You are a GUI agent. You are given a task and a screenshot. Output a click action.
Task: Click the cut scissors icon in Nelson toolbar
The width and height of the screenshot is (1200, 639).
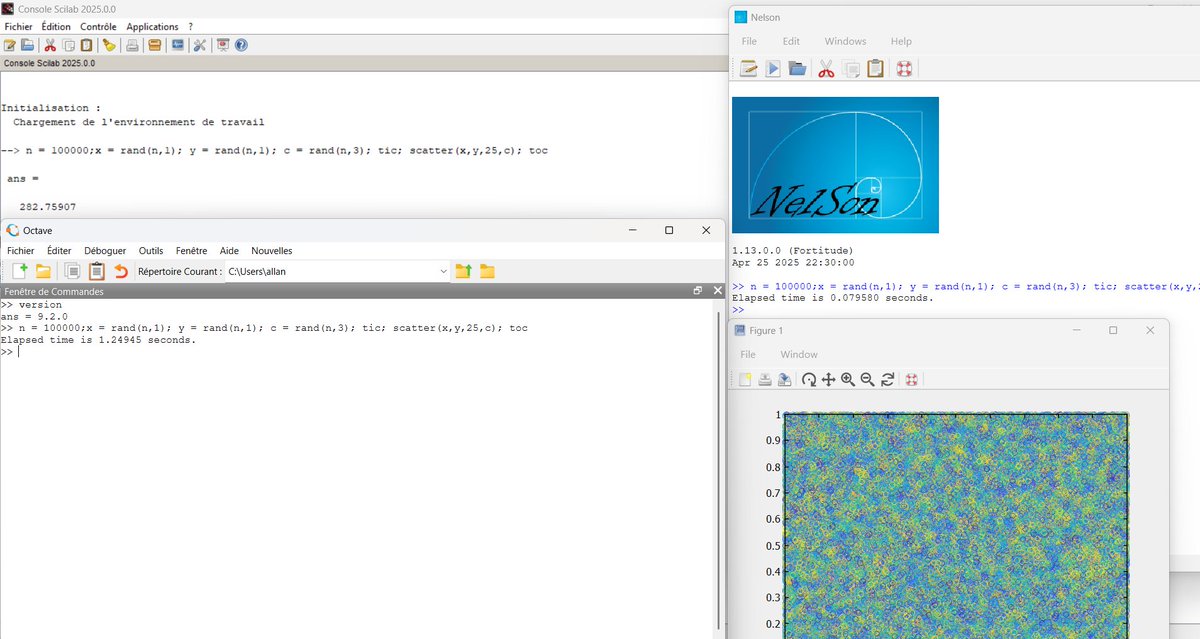826,69
